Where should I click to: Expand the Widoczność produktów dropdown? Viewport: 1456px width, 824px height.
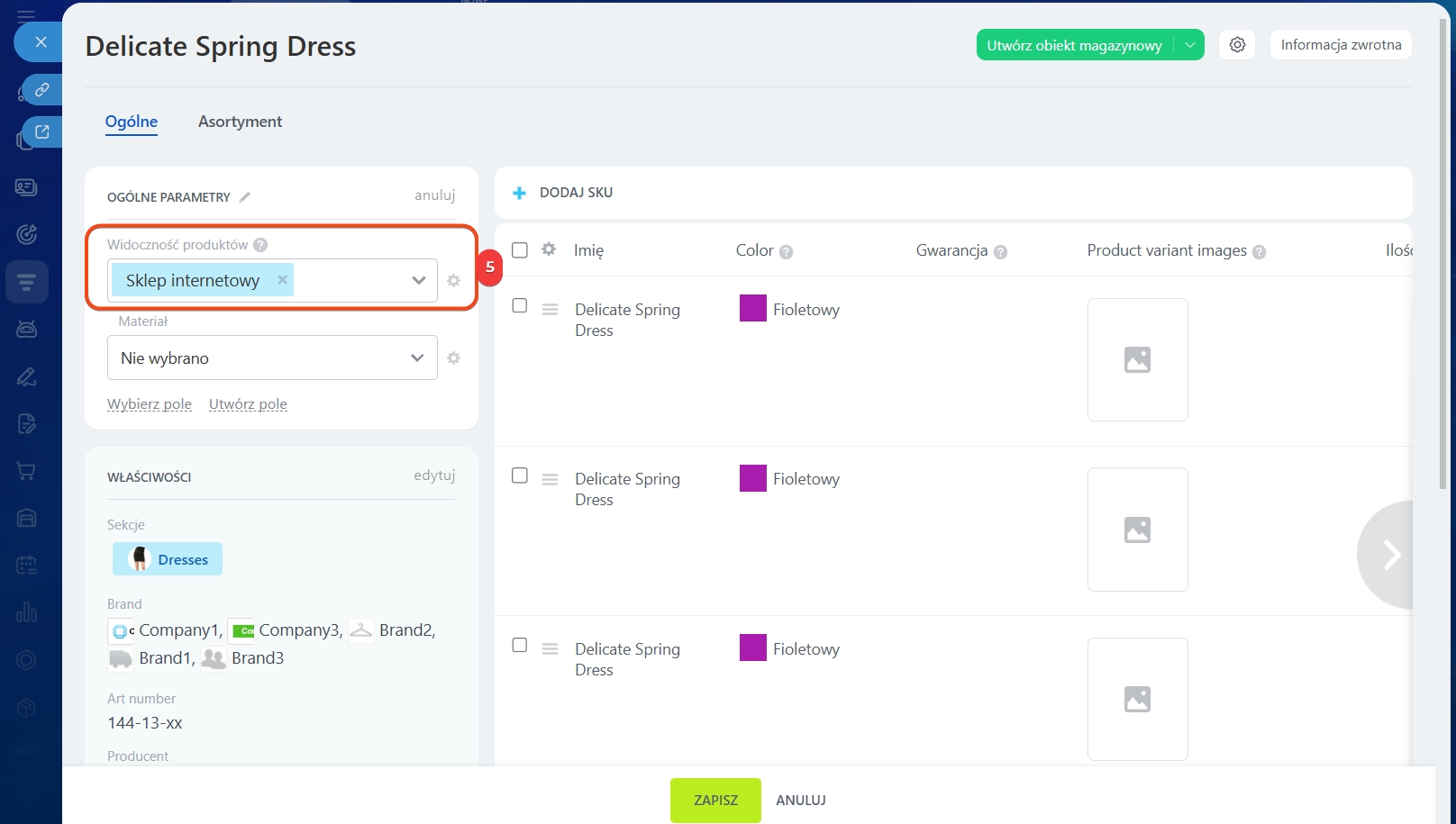[x=418, y=280]
